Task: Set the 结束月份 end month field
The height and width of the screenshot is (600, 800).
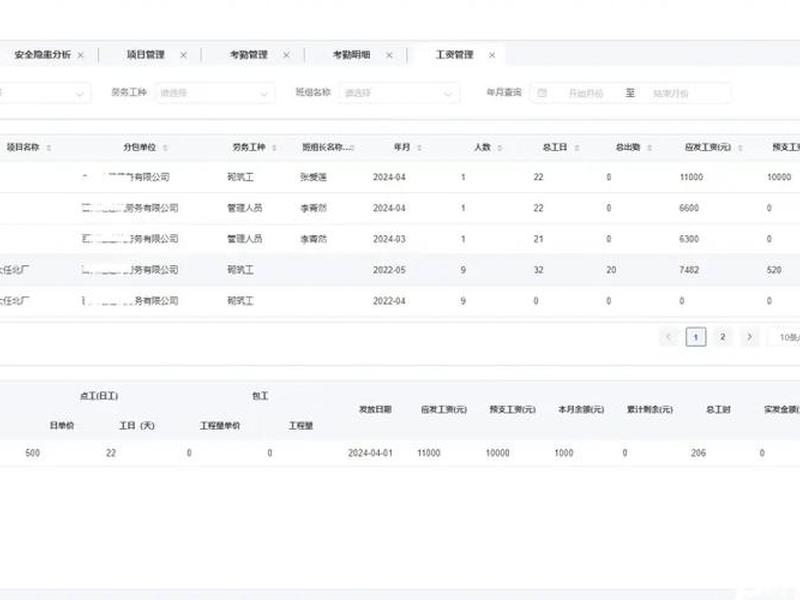Action: click(x=670, y=93)
